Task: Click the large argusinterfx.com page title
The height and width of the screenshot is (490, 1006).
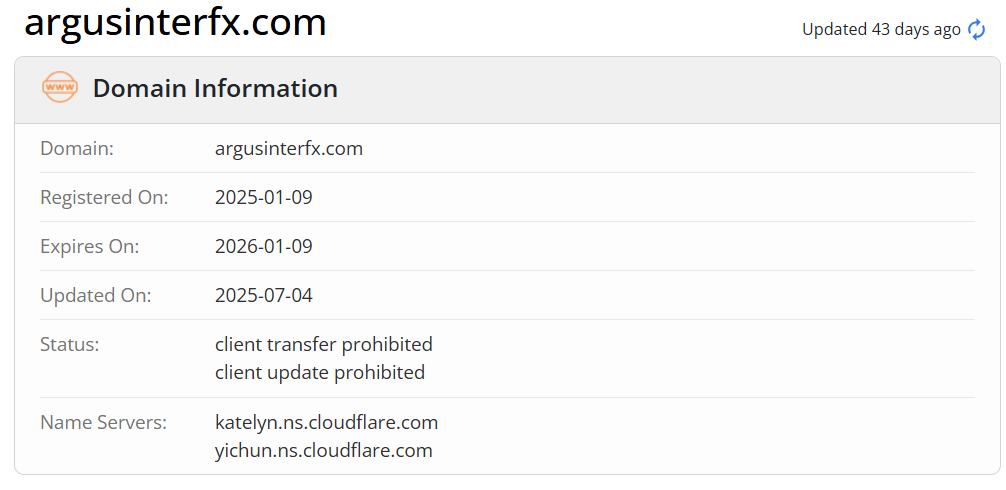Action: [175, 22]
